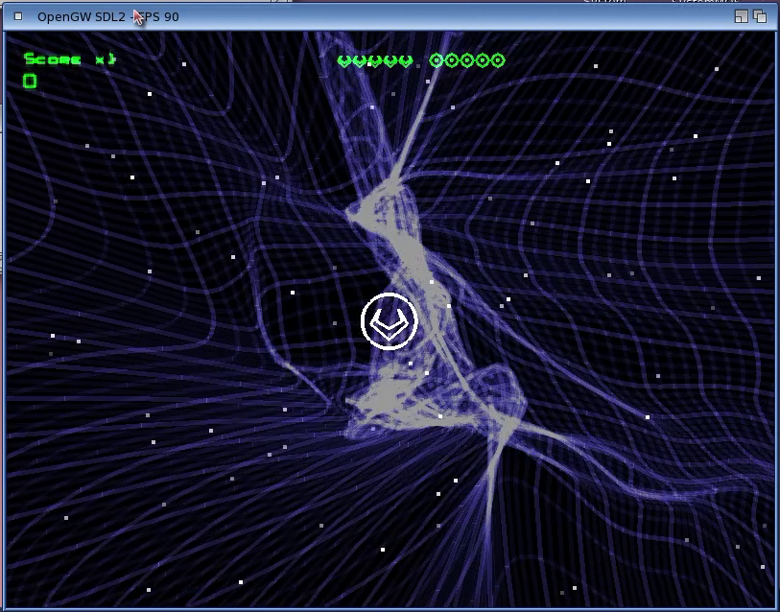The image size is (780, 612).
Task: Click the first green bomb ring icon
Action: click(x=436, y=61)
